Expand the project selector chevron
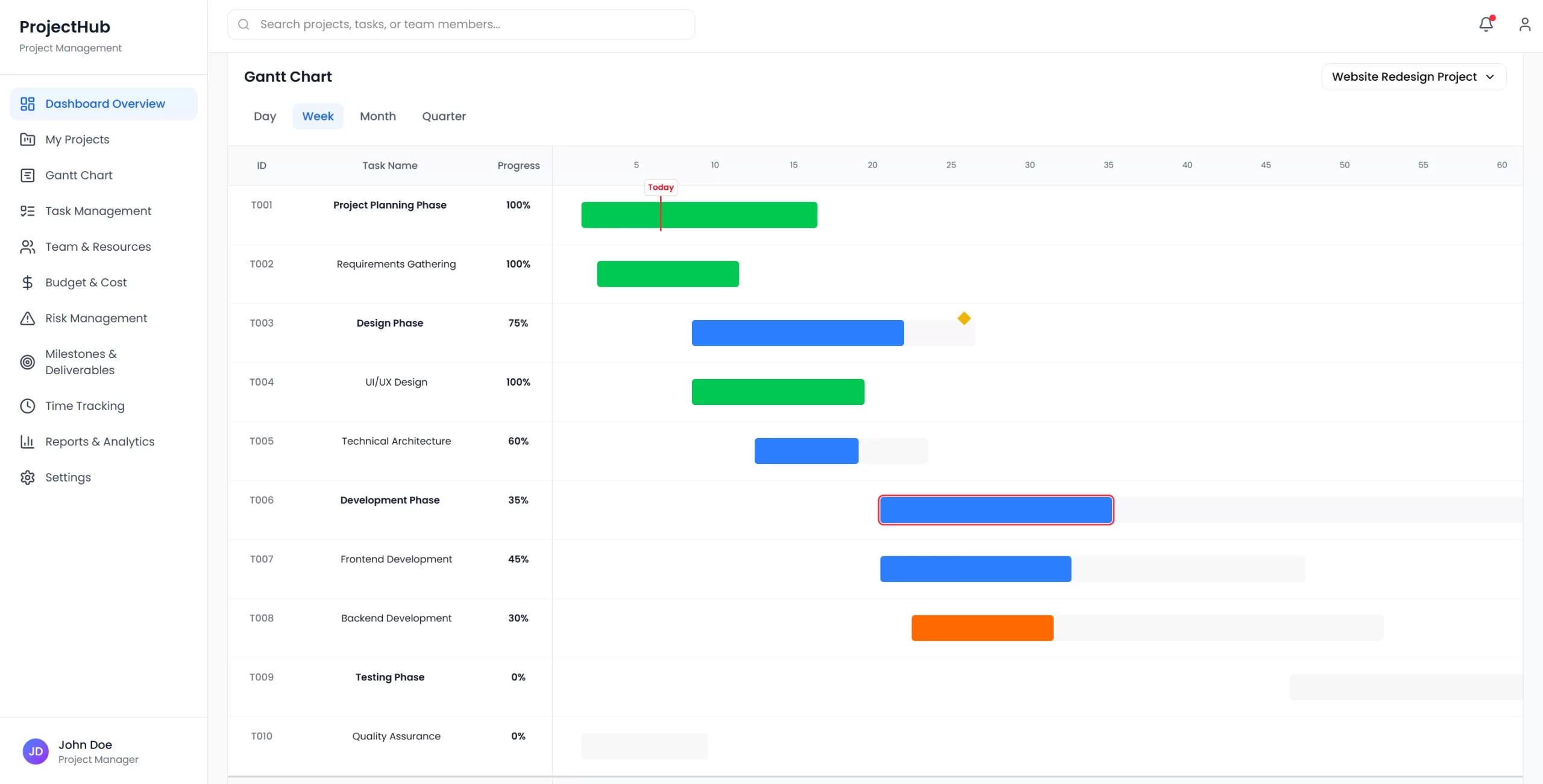 point(1490,77)
